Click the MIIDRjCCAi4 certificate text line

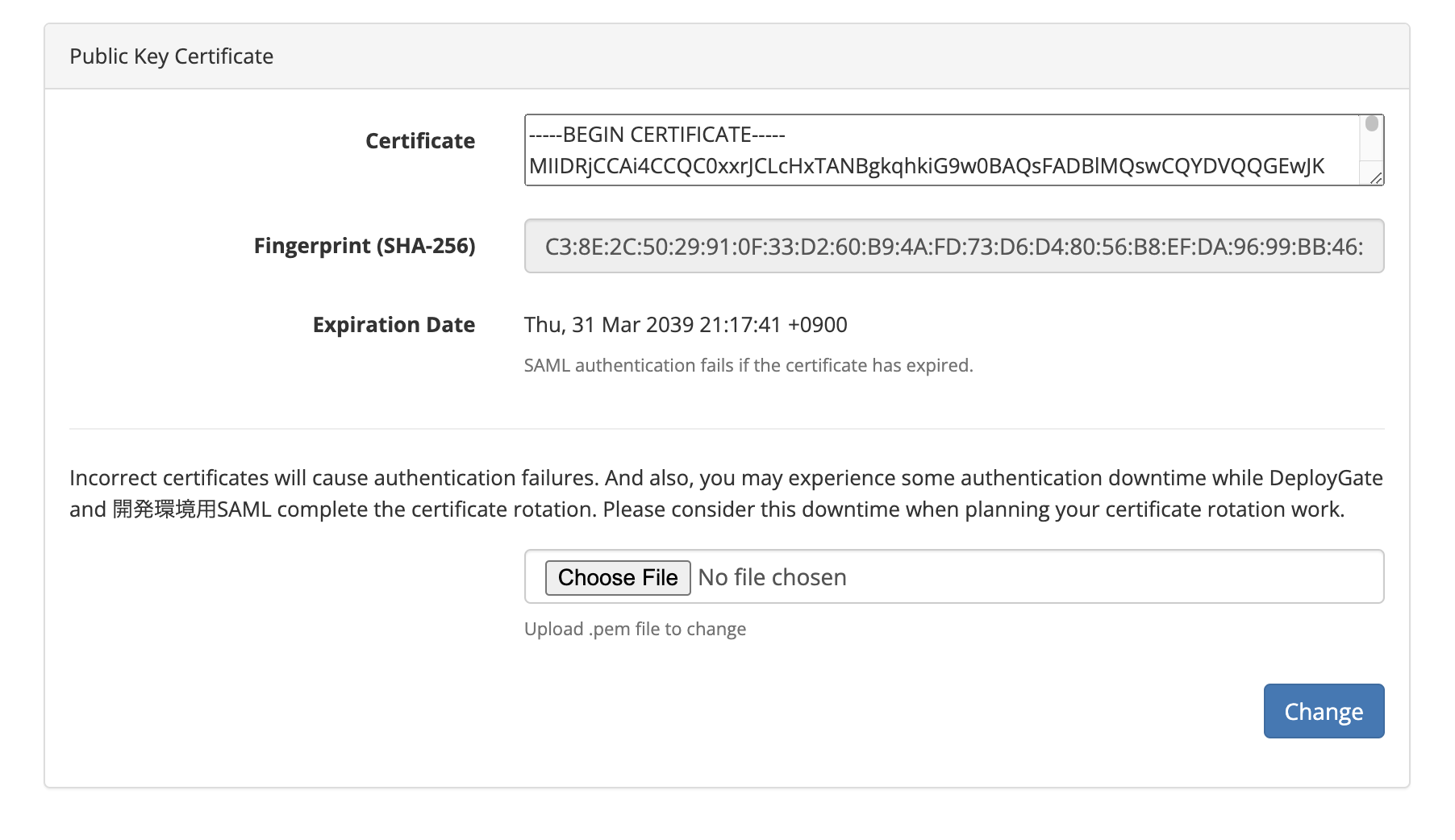point(928,168)
